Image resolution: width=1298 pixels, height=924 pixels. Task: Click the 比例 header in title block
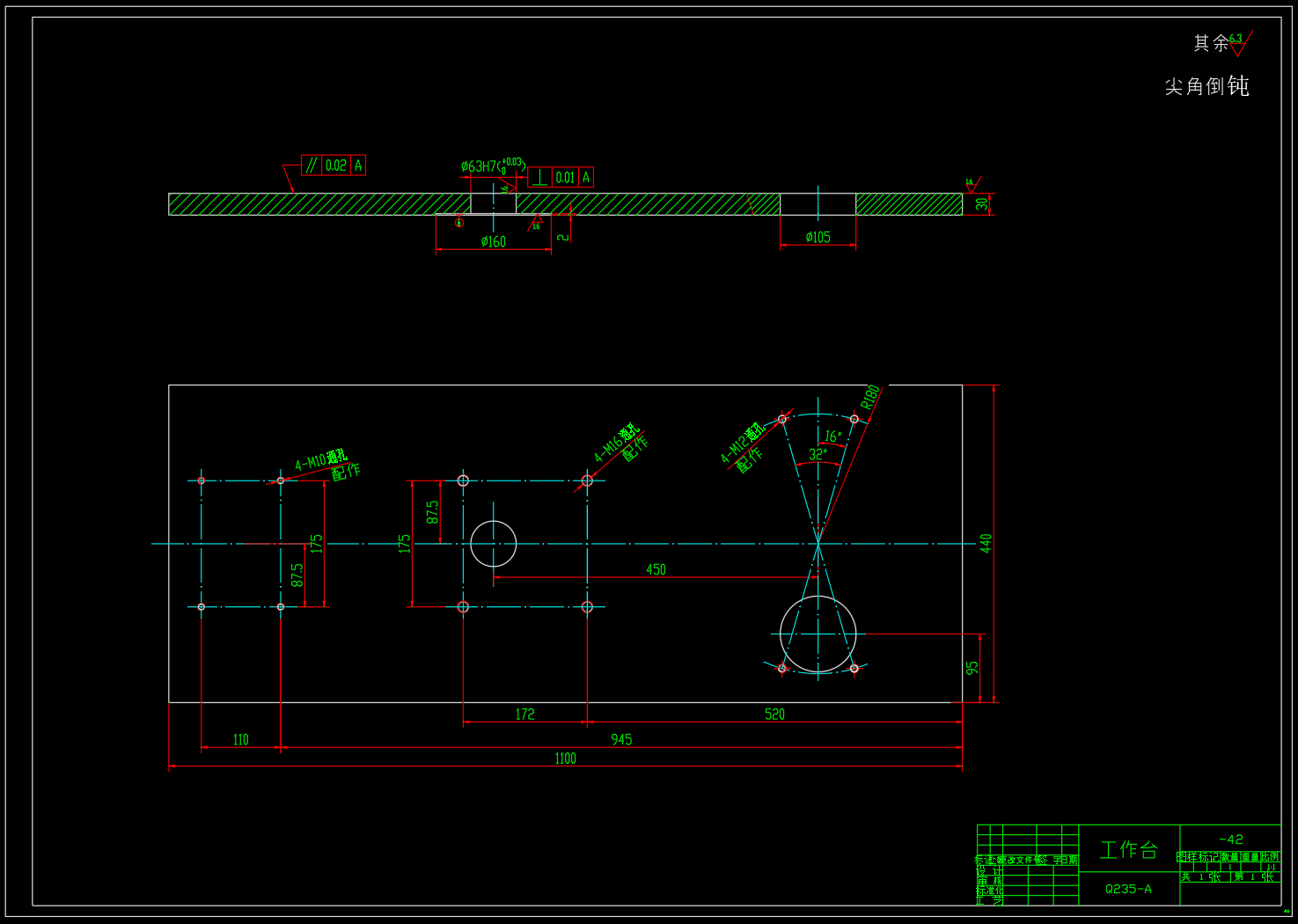point(1270,856)
